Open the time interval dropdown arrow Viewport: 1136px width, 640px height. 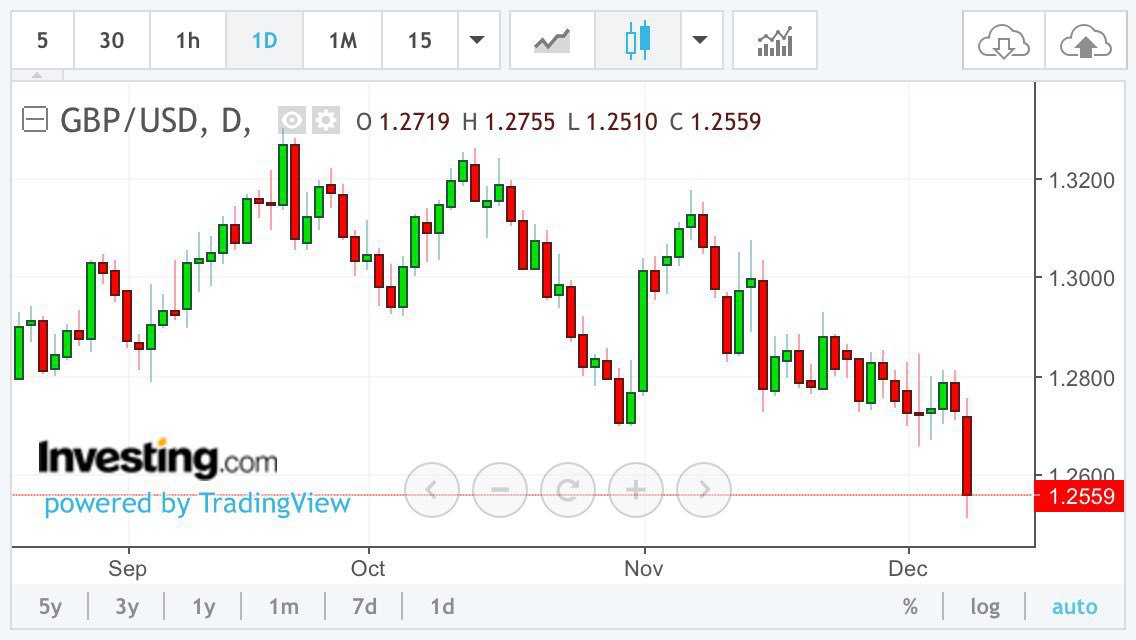477,41
